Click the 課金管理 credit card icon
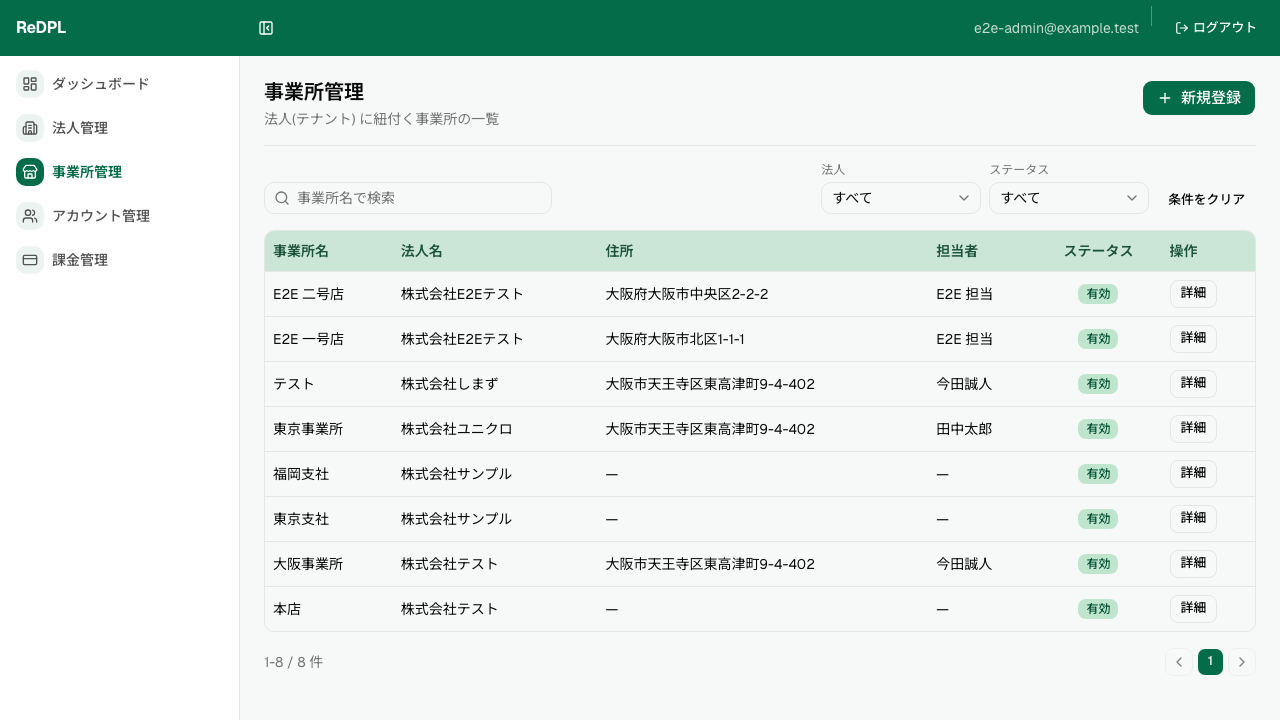Viewport: 1280px width, 720px height. tap(30, 260)
